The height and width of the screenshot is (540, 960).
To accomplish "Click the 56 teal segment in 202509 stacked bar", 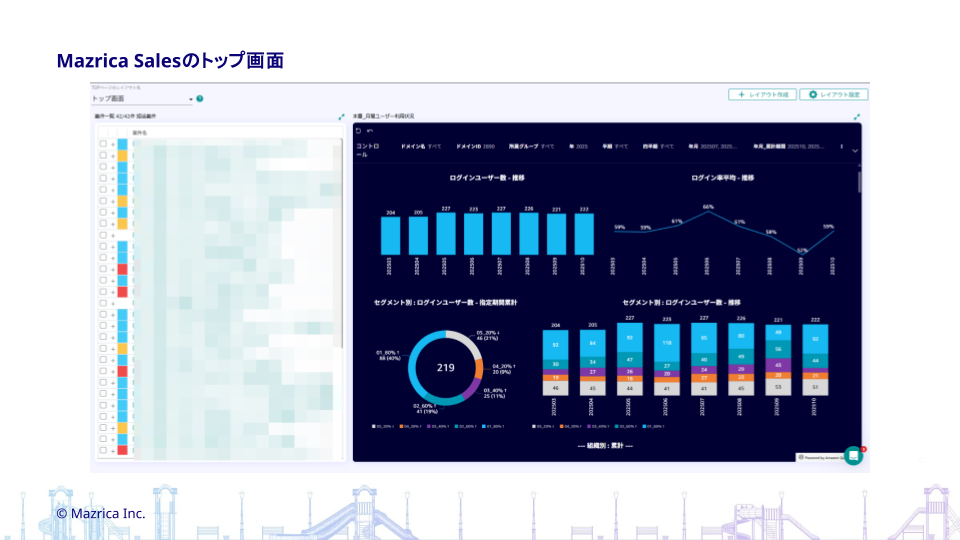I will pos(778,349).
